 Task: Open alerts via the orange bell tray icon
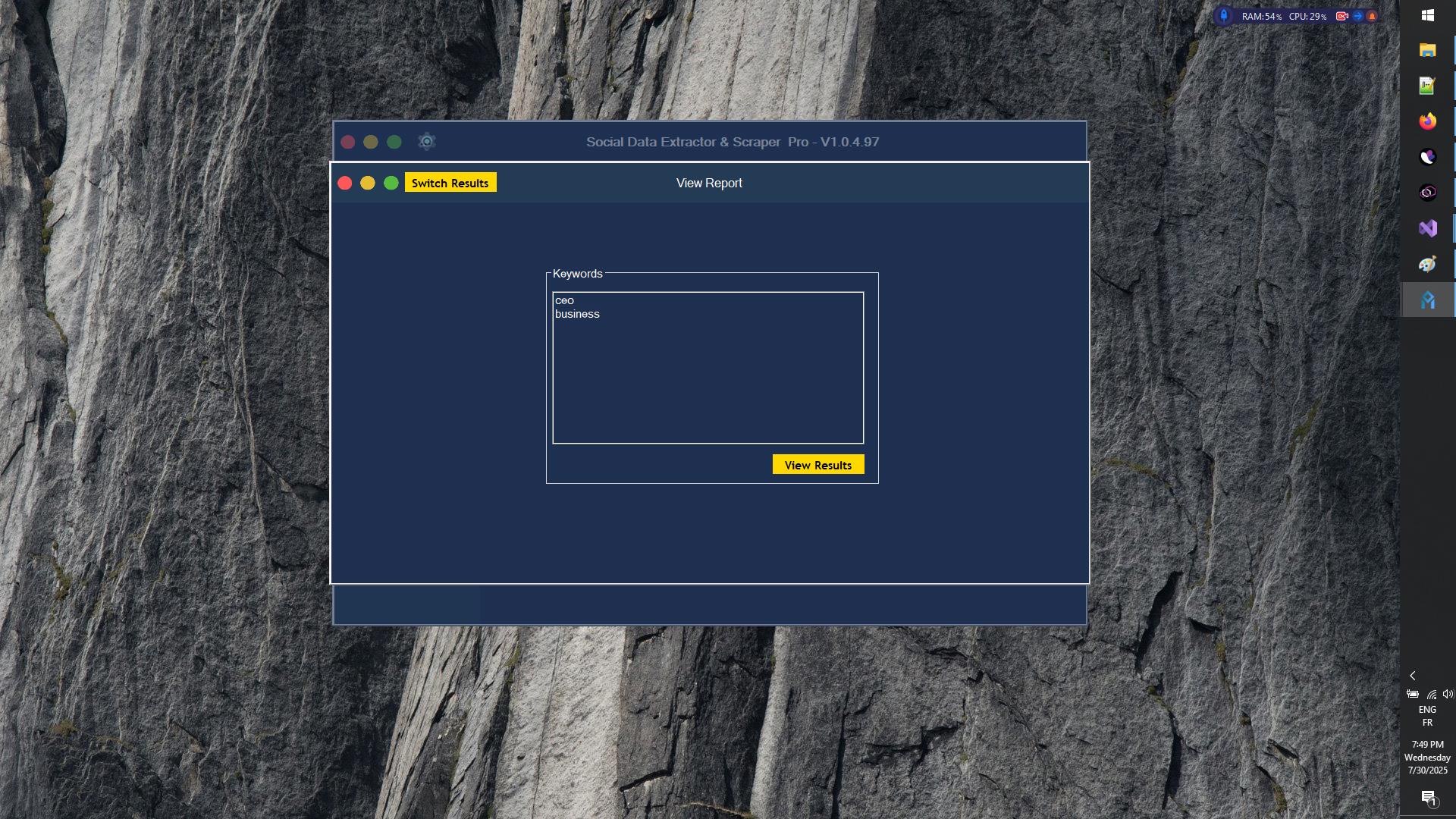point(1373,15)
